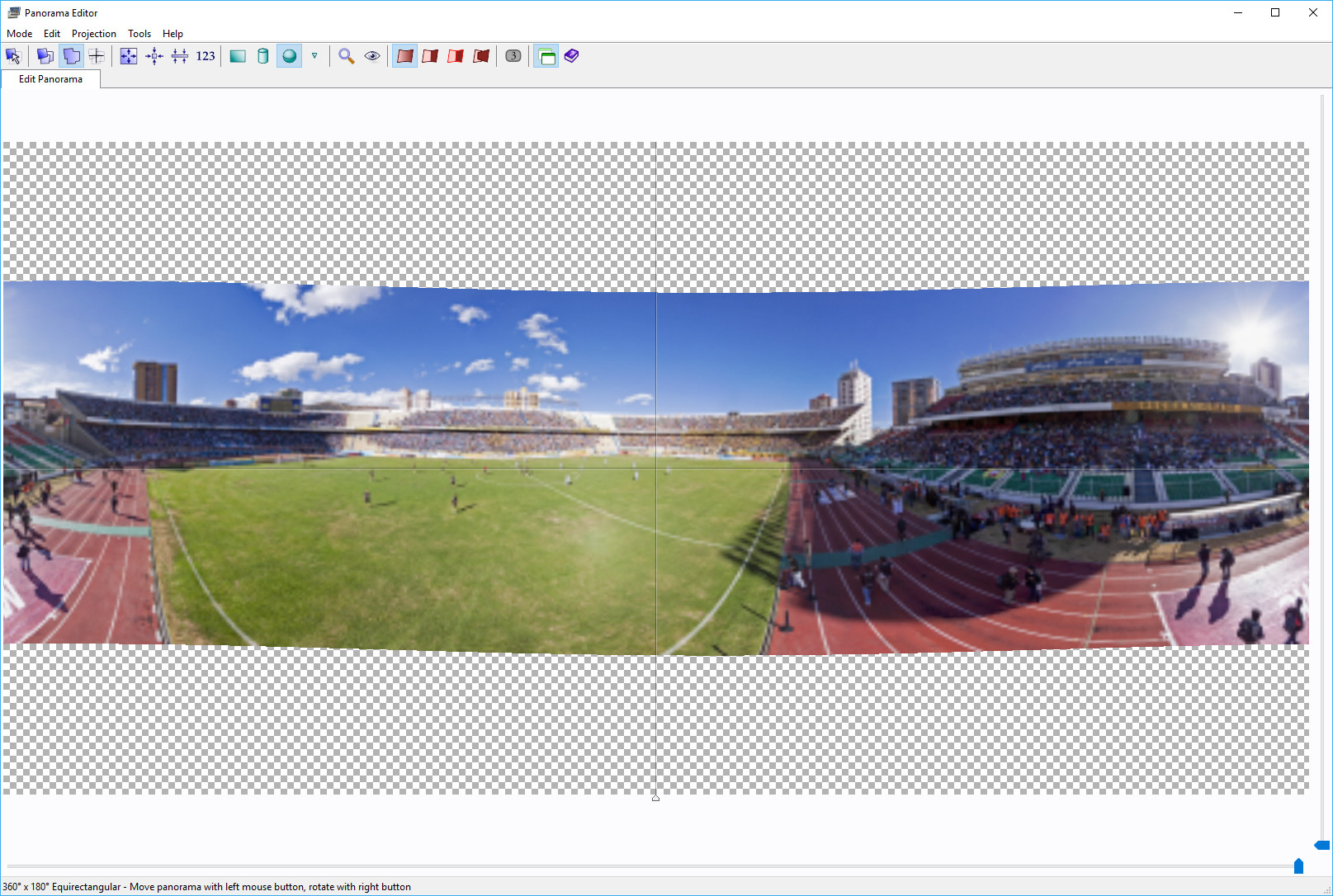Screen dimensions: 1333x896
Task: Open the purple help book icon
Action: point(571,56)
